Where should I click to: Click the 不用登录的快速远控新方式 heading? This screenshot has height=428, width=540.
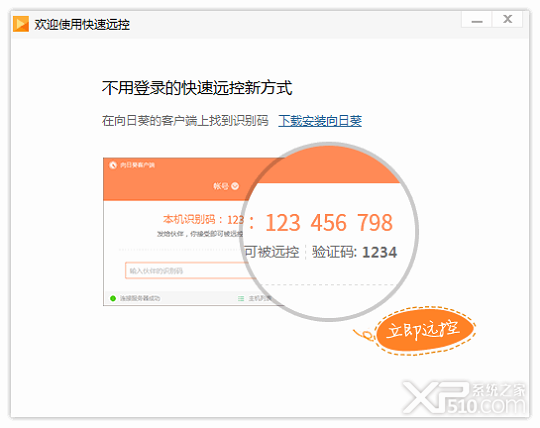coord(197,88)
